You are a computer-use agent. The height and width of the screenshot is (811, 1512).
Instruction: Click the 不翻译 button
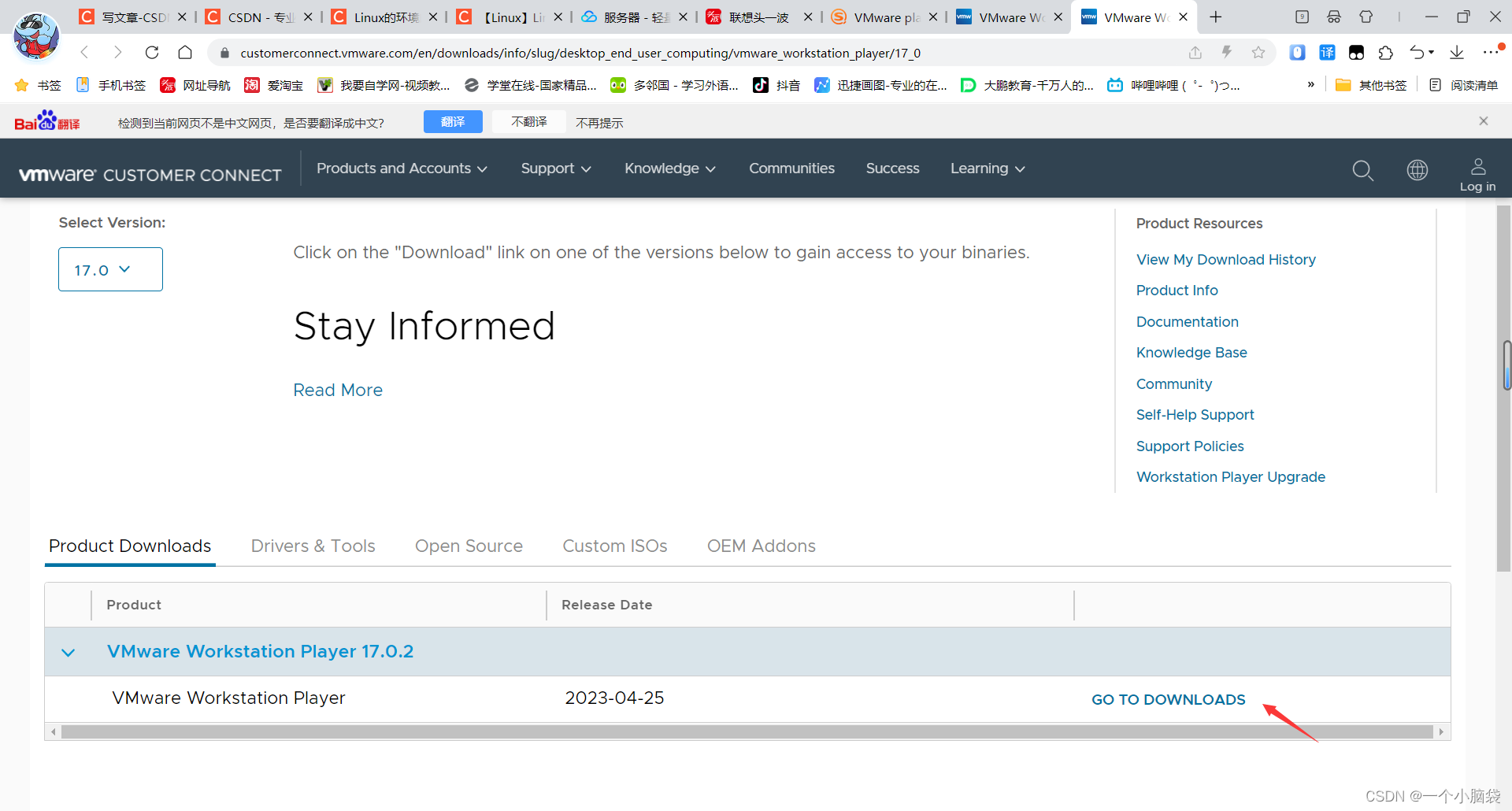tap(529, 122)
